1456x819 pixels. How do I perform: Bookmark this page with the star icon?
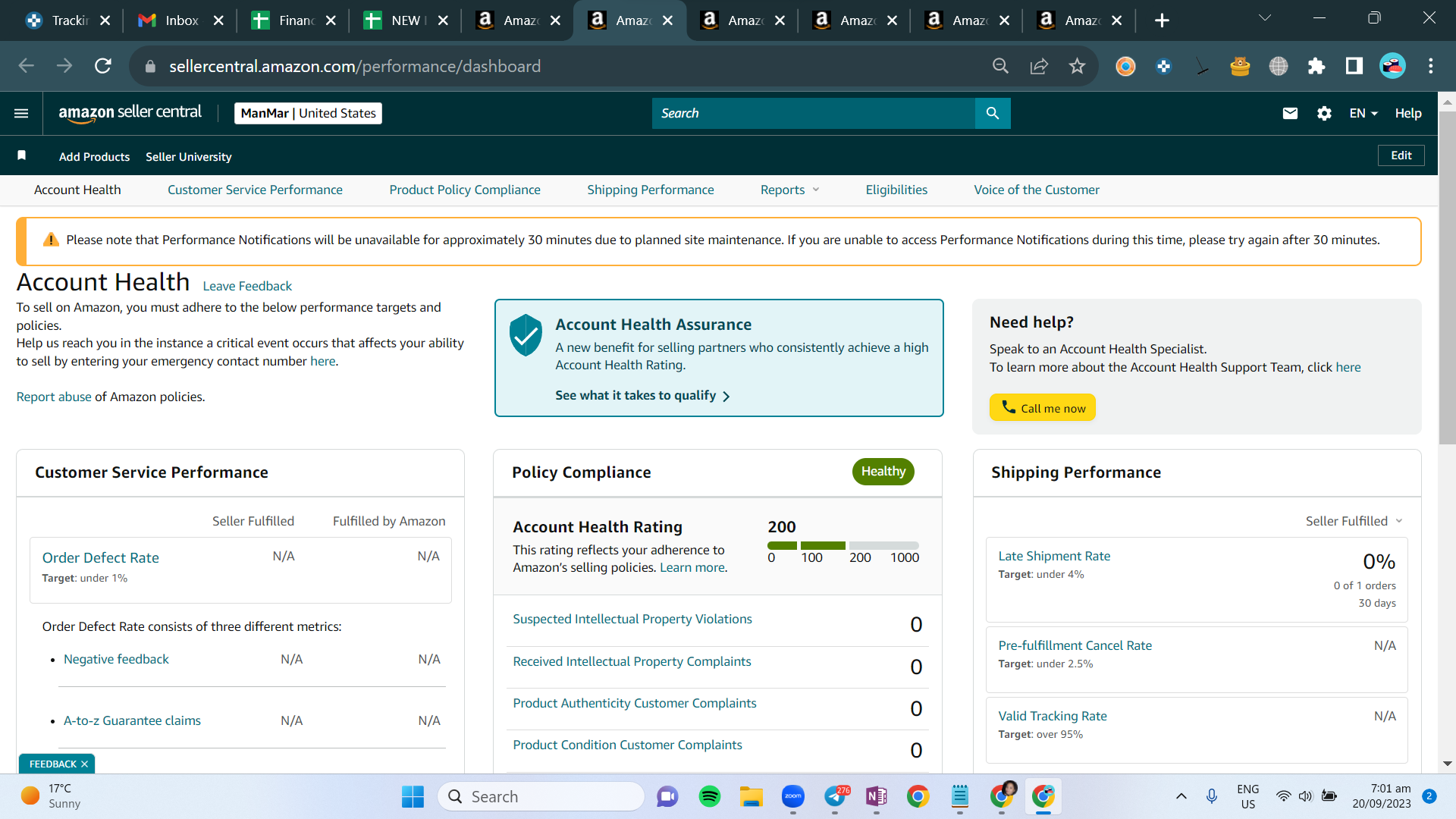click(1077, 66)
